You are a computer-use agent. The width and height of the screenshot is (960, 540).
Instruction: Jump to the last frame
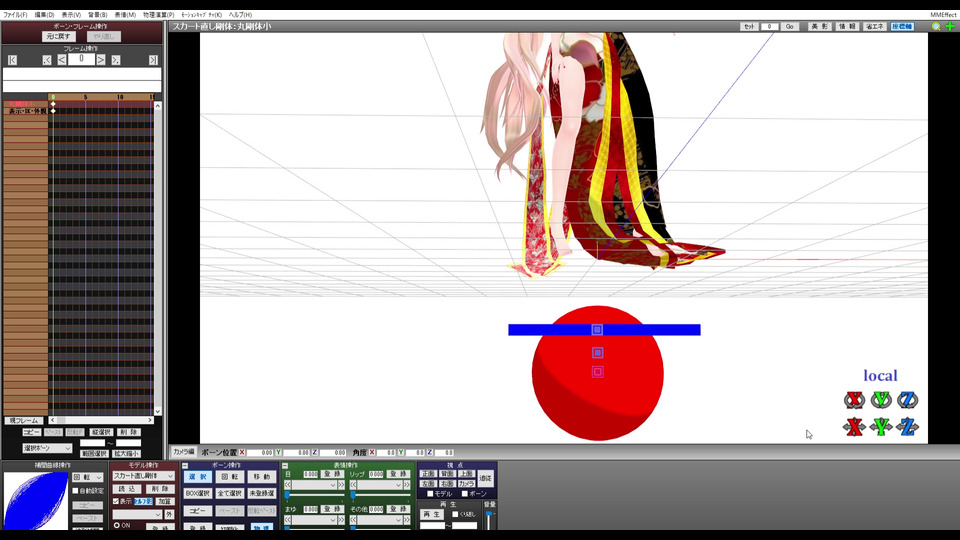tap(153, 59)
